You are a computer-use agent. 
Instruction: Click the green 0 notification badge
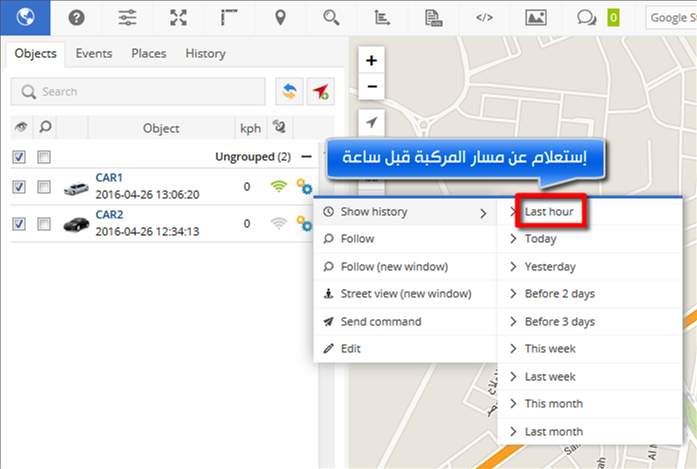pyautogui.click(x=613, y=18)
